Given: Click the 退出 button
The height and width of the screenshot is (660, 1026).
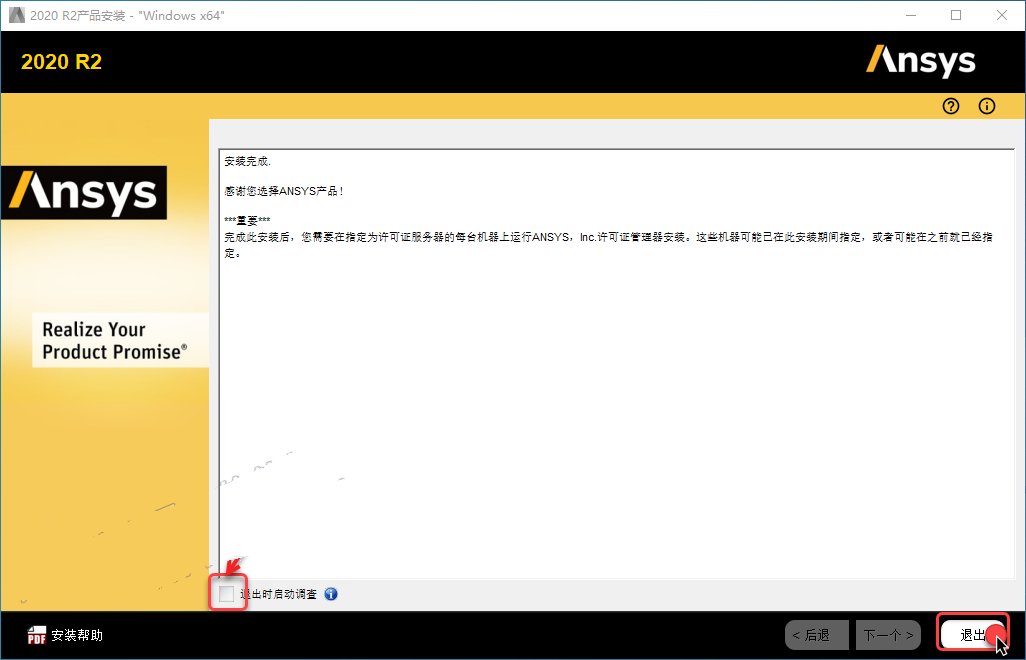Looking at the screenshot, I should coord(972,634).
